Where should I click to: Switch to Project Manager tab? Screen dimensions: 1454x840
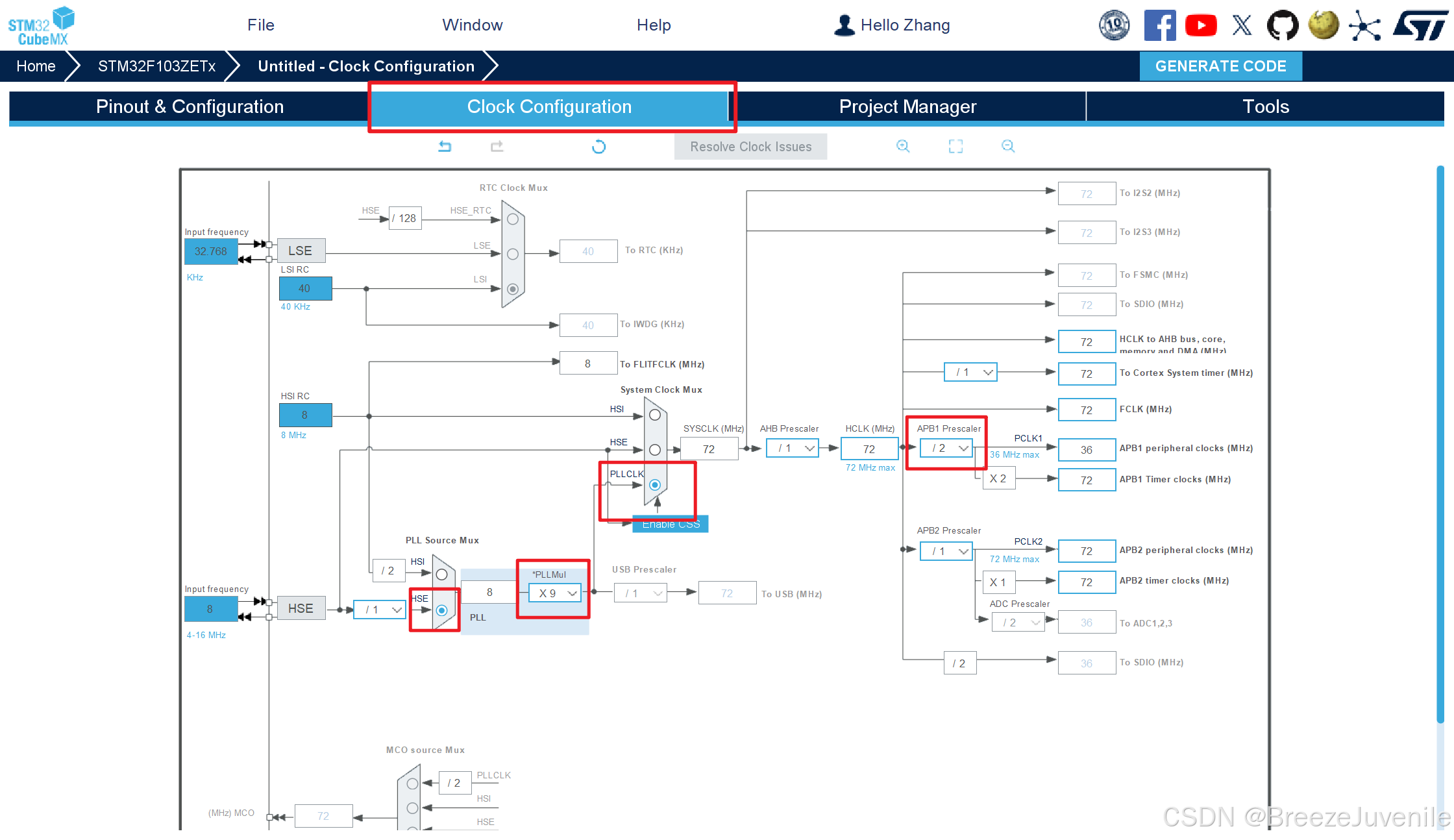pos(907,106)
